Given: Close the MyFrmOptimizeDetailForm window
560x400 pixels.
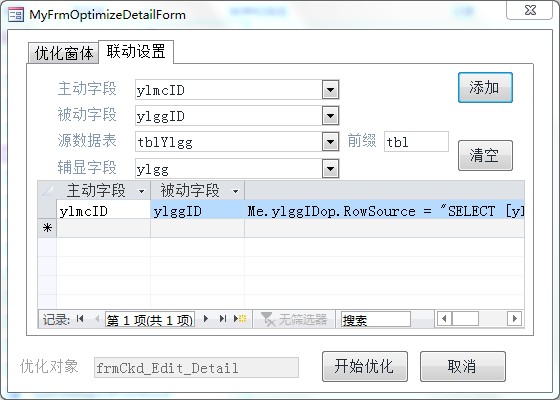Looking at the screenshot, I should point(530,10).
